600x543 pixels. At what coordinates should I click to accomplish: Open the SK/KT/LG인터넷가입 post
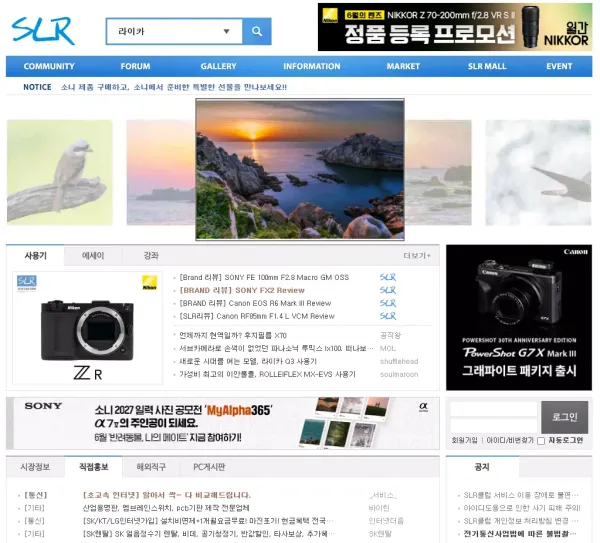(208, 521)
